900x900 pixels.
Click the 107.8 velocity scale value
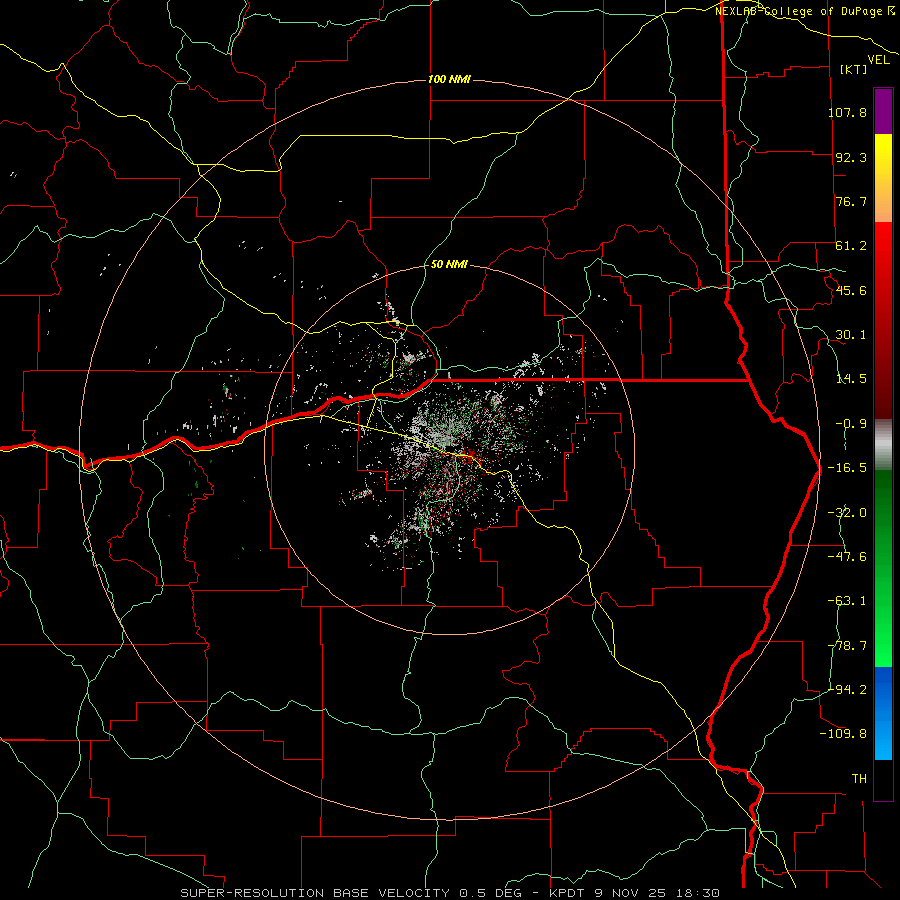tap(847, 112)
